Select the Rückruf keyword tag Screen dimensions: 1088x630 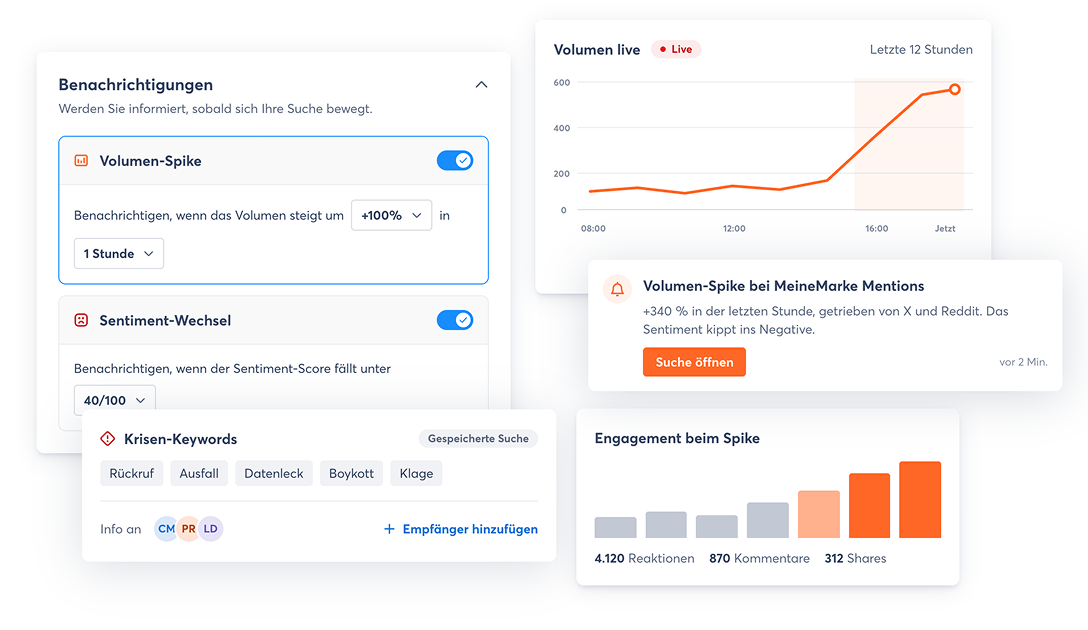coord(132,473)
